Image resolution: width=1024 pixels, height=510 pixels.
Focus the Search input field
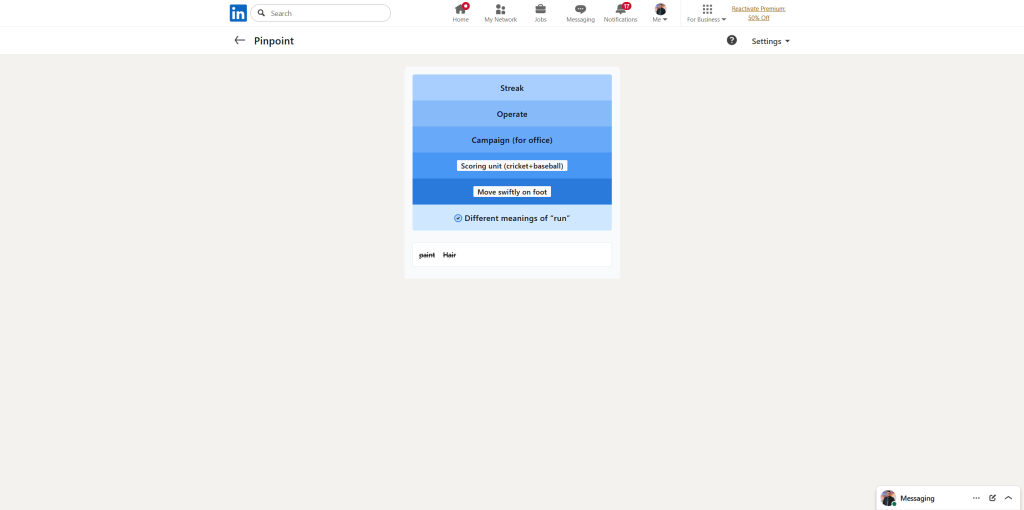[x=320, y=13]
